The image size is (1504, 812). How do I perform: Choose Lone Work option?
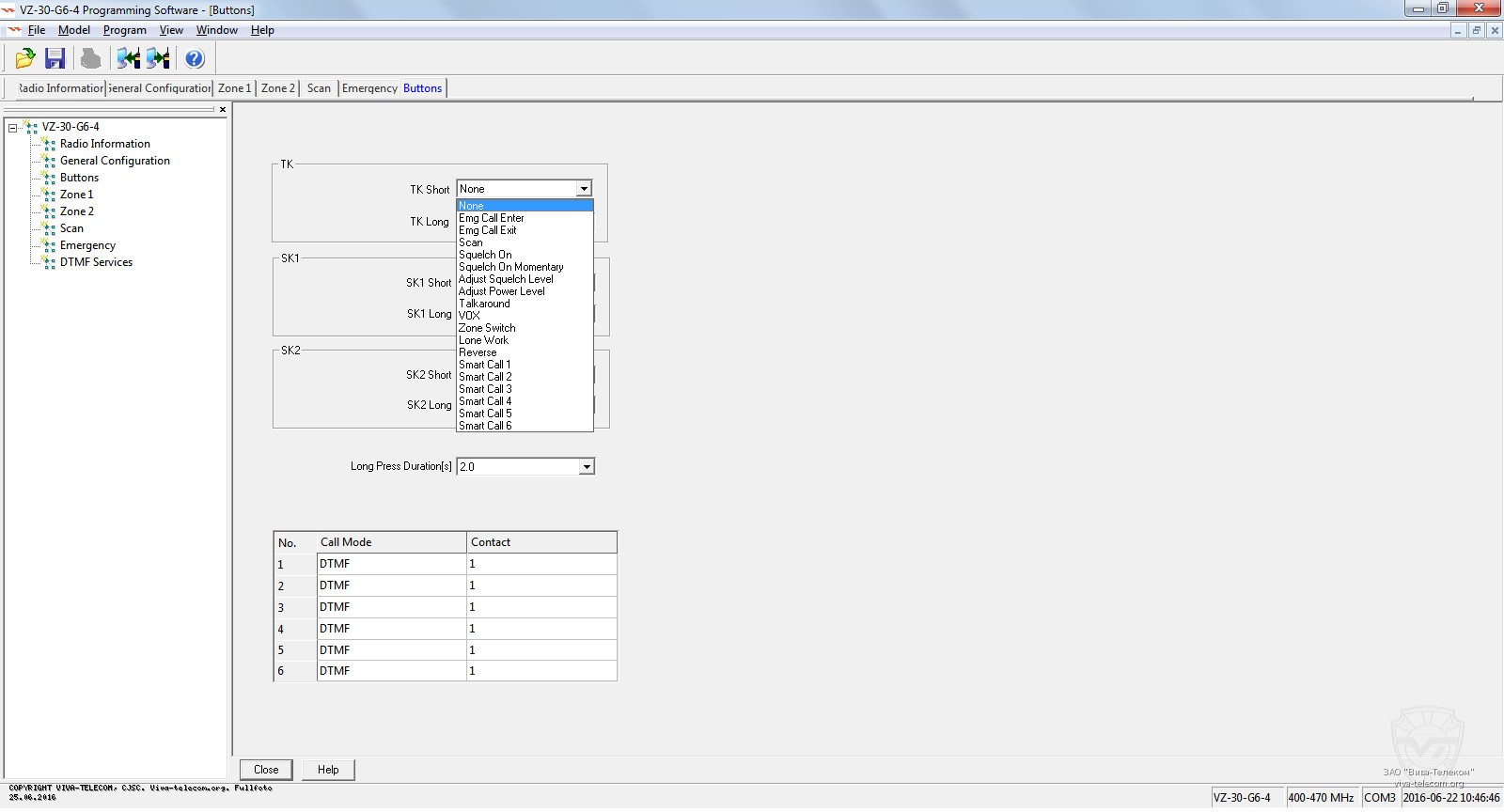tap(525, 340)
